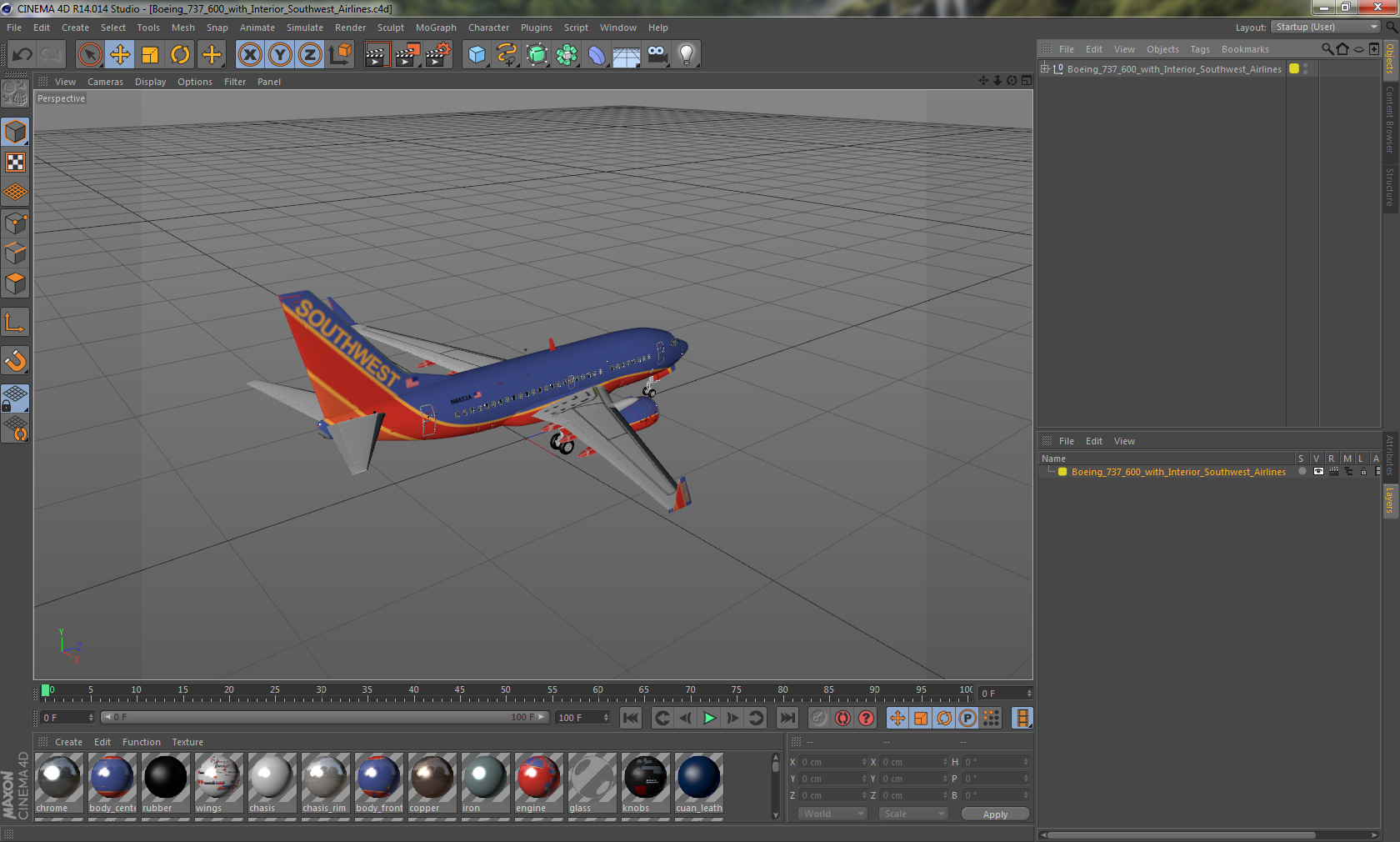Click the current frame field 0 F
Screen dimensions: 1400x842
[x=67, y=717]
